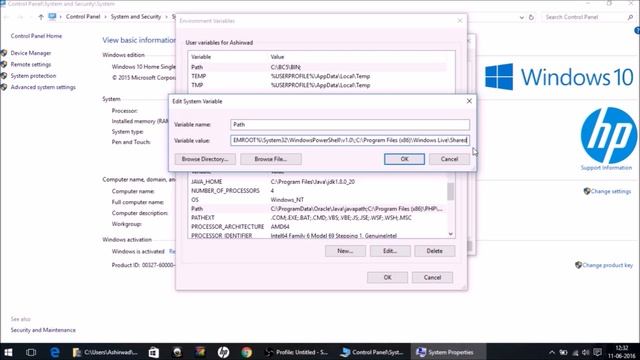Screen dimensions: 640x360
Task: Select the user variable Path row
Action: [318, 67]
